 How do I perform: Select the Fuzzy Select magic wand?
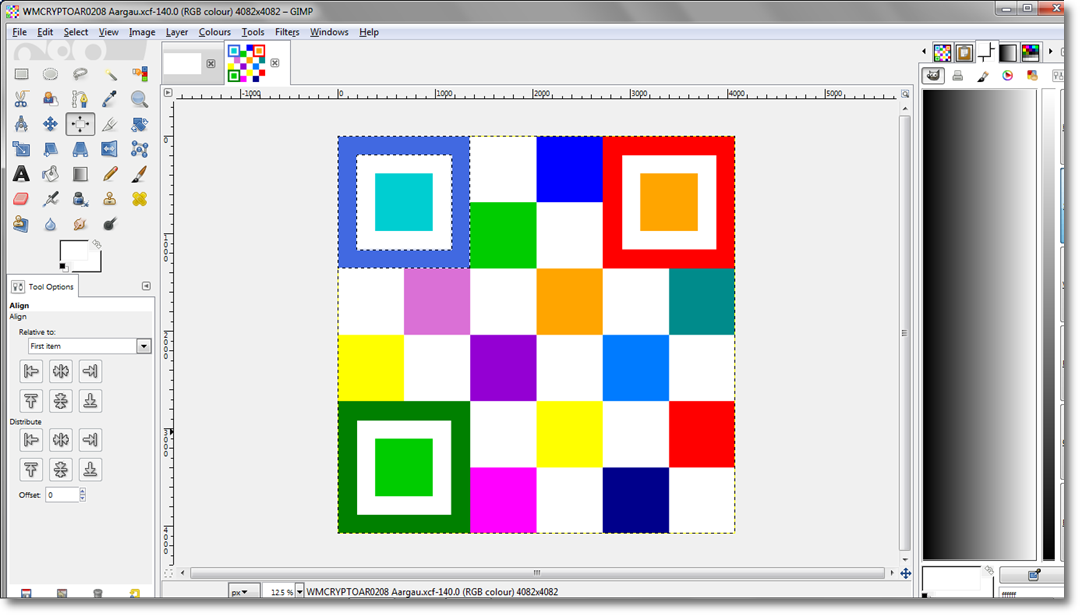point(110,74)
